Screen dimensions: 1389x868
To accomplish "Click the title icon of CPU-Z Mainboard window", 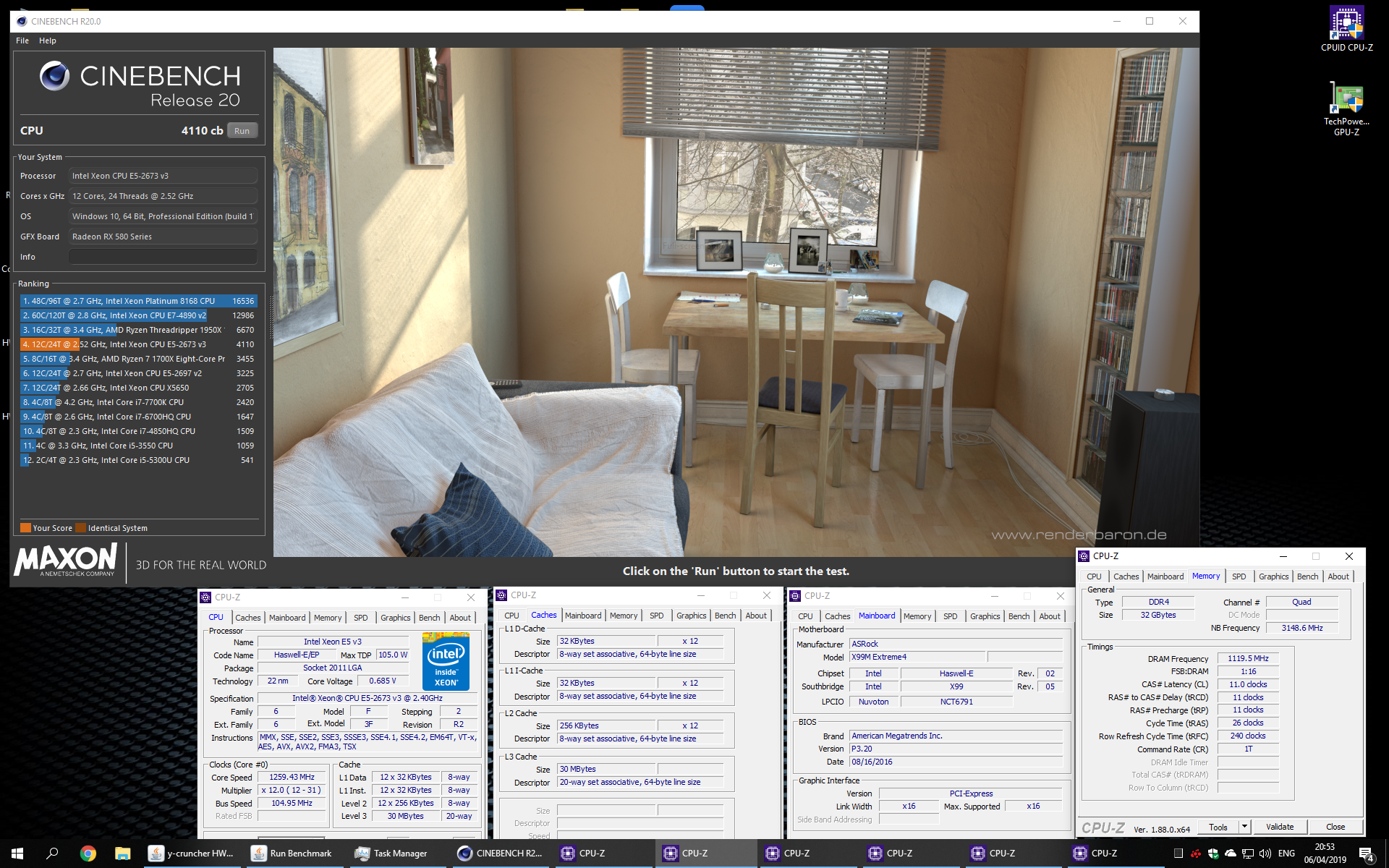I will pos(795,596).
